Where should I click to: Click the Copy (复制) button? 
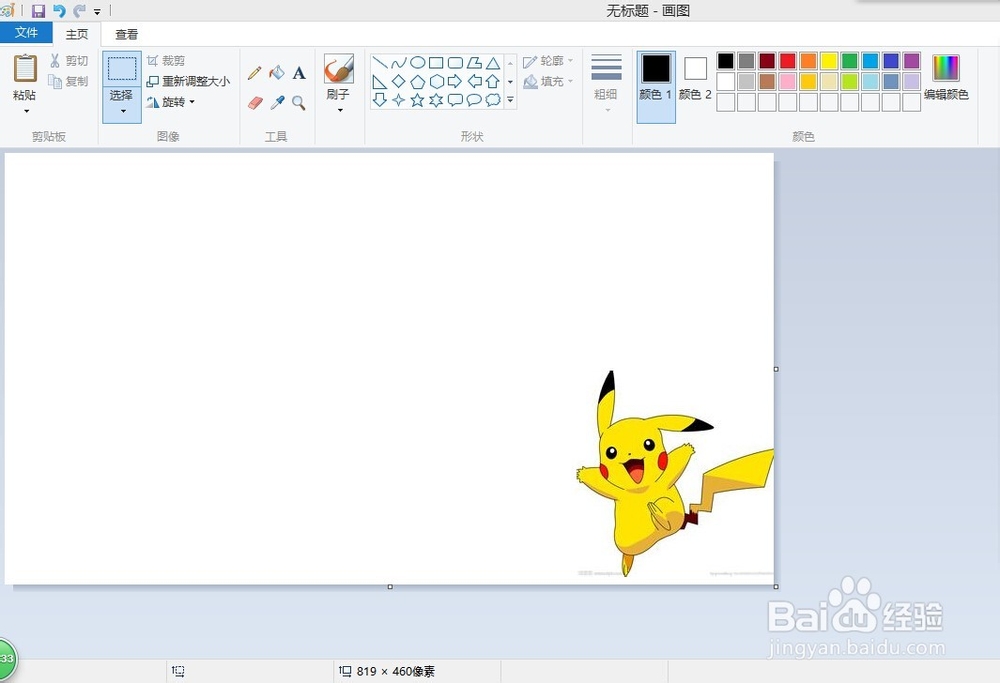tap(69, 81)
